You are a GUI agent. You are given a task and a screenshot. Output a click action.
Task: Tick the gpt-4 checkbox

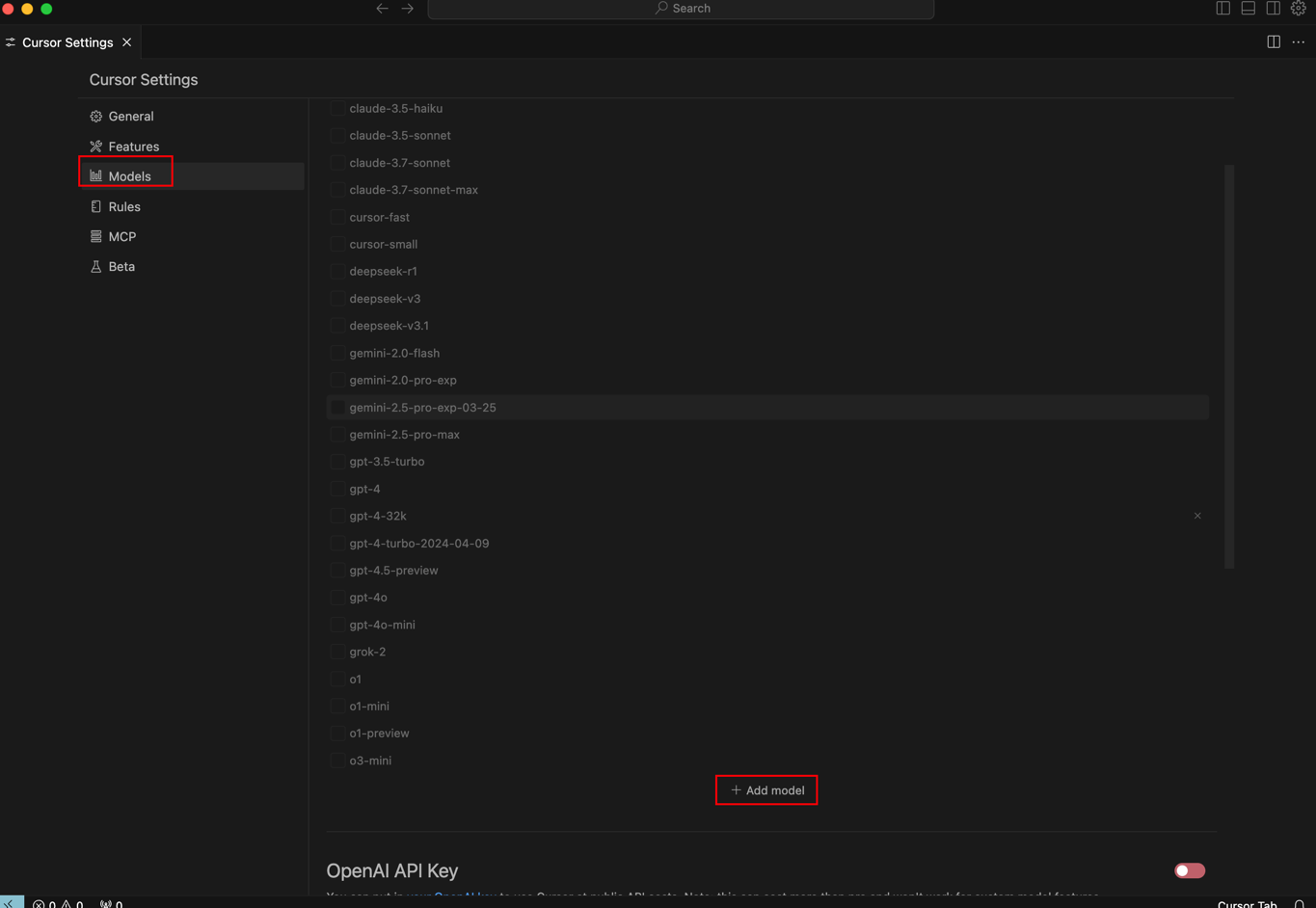(x=337, y=490)
